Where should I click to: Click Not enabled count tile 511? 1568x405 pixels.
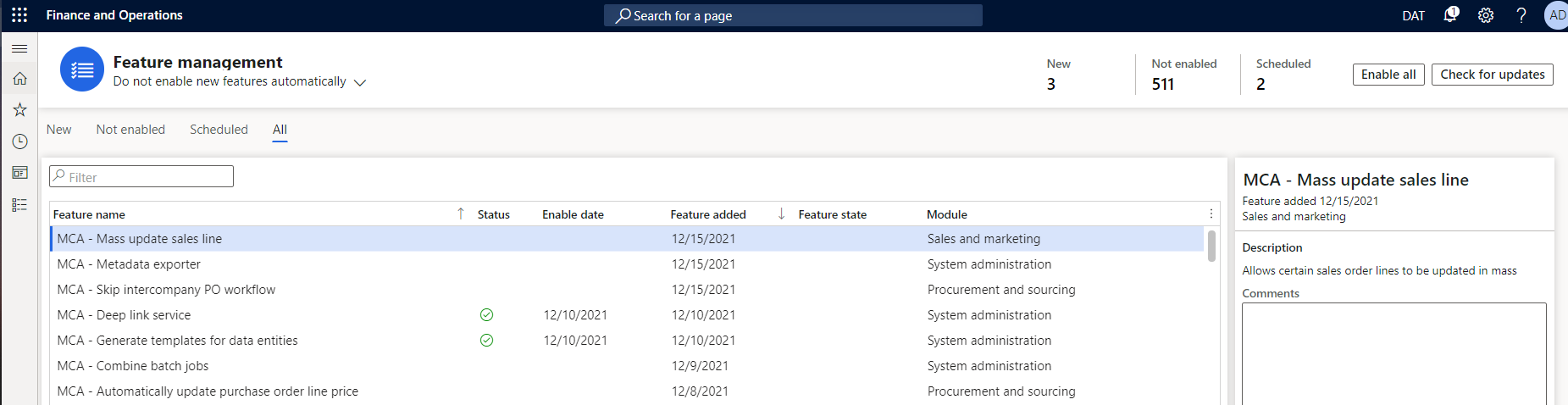(x=1183, y=75)
